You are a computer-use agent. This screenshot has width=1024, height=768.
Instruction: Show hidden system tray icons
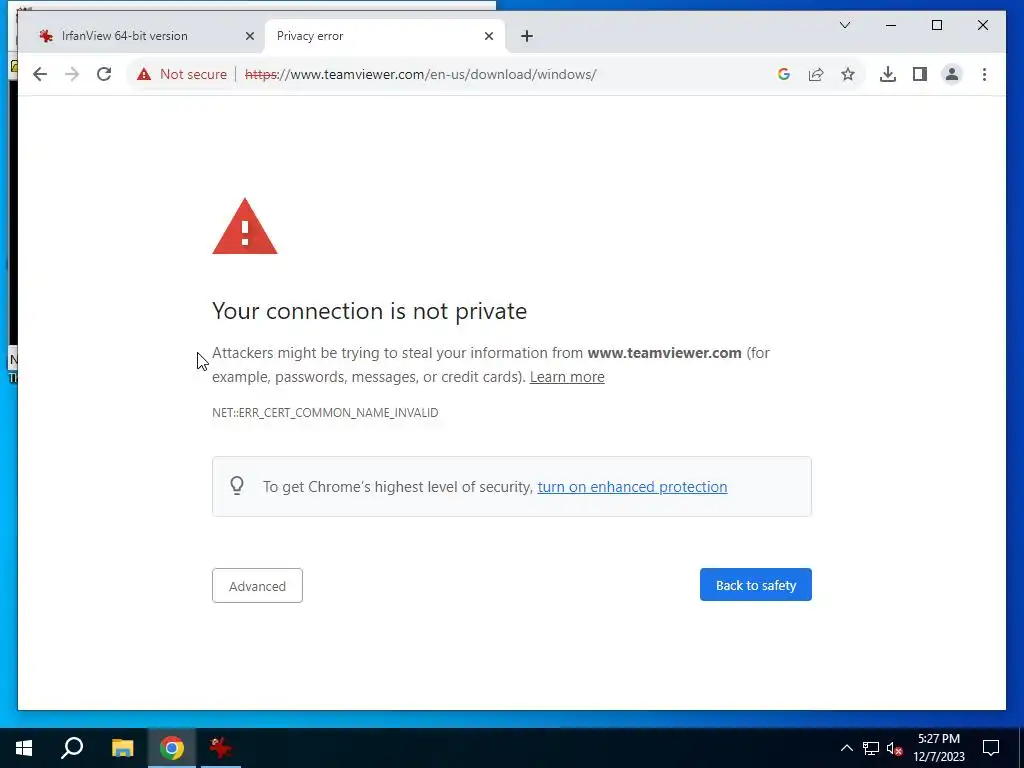click(846, 748)
